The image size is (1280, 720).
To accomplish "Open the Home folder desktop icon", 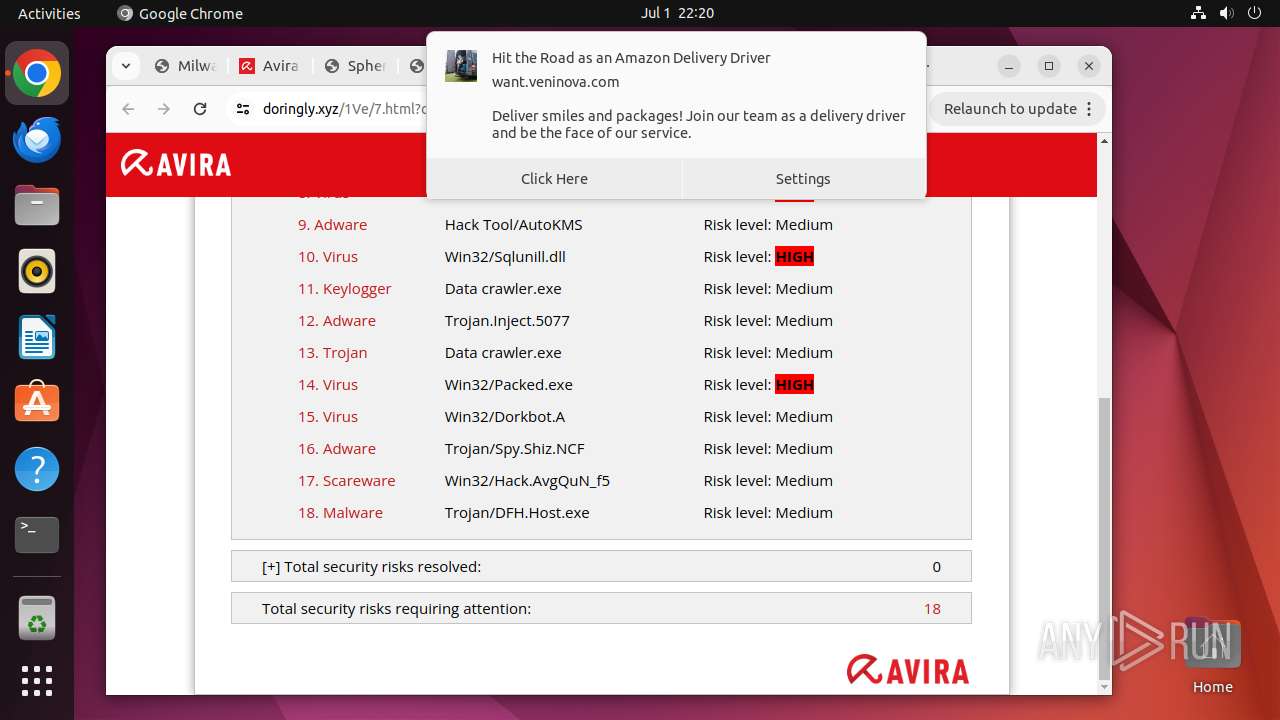I will pos(1212,656).
